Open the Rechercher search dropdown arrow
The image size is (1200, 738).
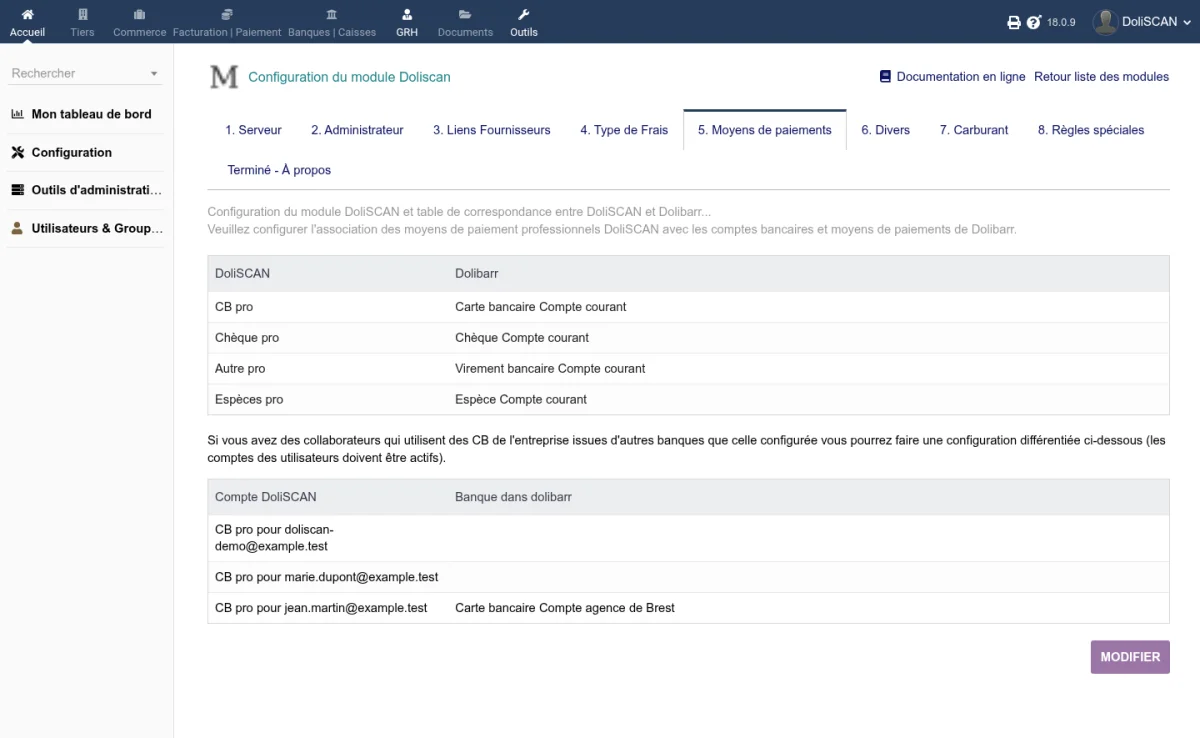(x=154, y=74)
